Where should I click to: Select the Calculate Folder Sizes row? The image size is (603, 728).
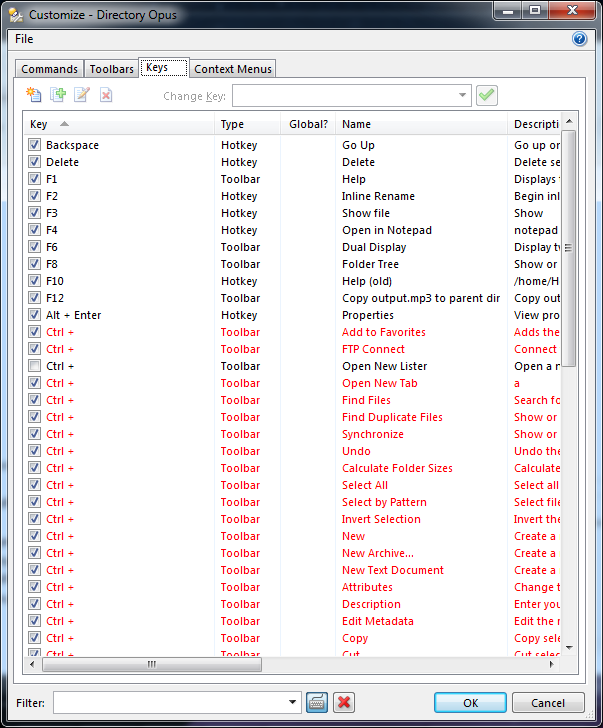pos(292,468)
